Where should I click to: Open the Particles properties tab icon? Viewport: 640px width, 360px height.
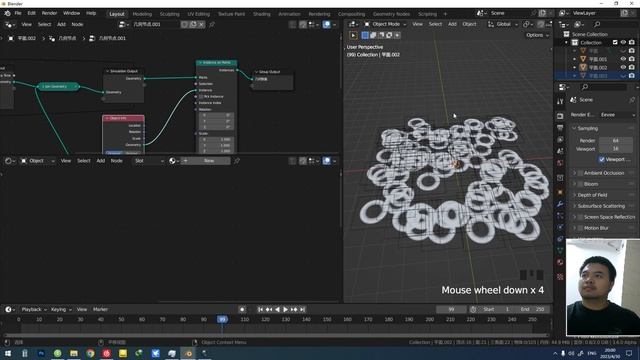(x=560, y=216)
